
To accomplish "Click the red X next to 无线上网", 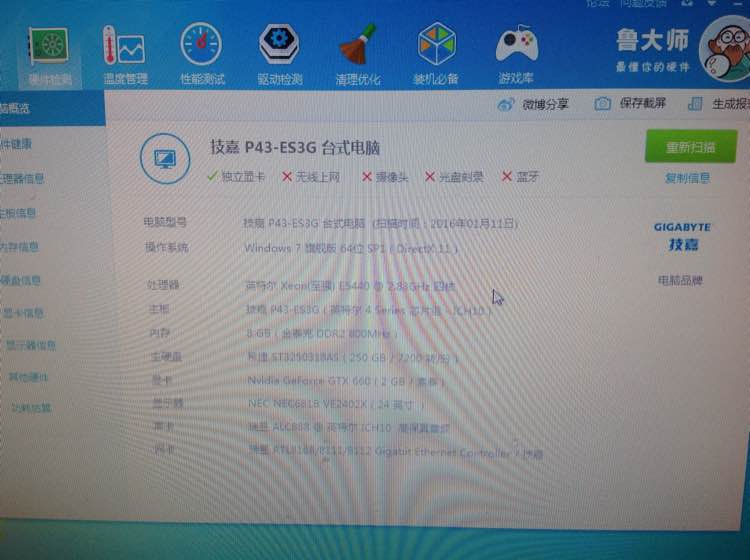I will pos(287,177).
